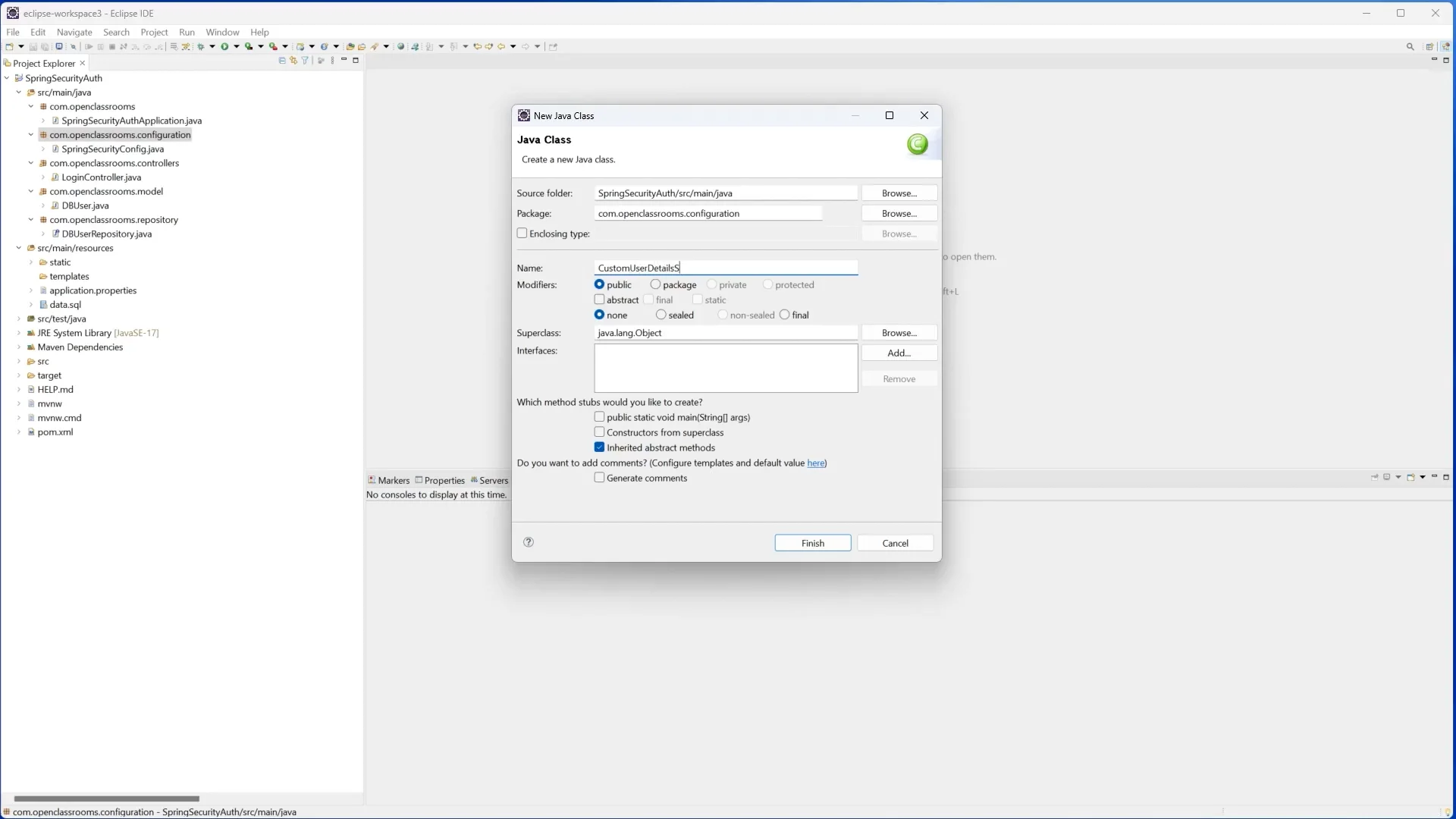Click the 'here' link to configure templates
1456x819 pixels.
click(x=816, y=463)
